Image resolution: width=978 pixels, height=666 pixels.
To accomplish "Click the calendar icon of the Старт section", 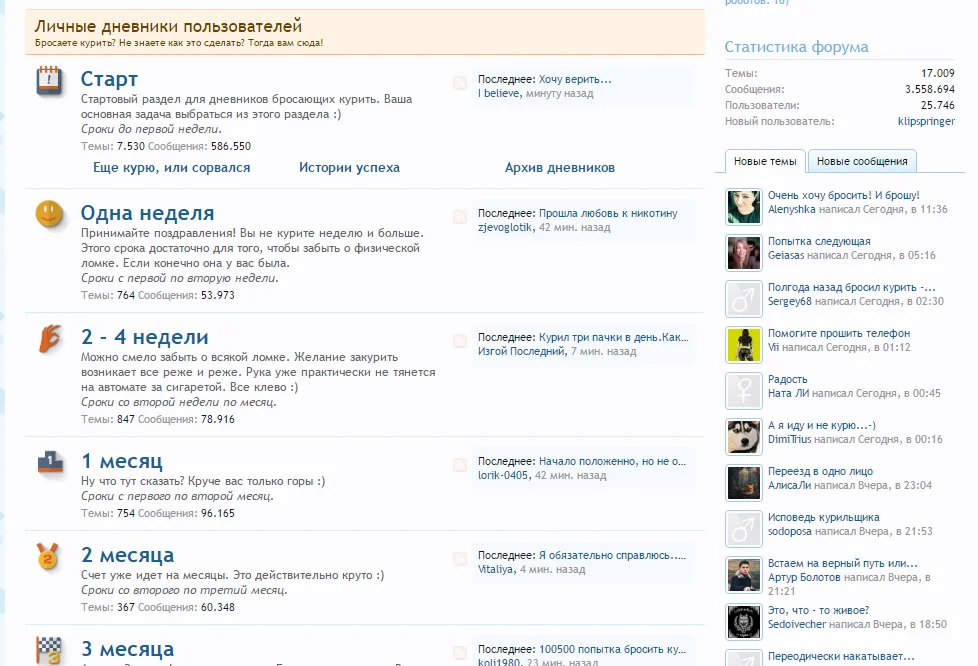I will [47, 79].
